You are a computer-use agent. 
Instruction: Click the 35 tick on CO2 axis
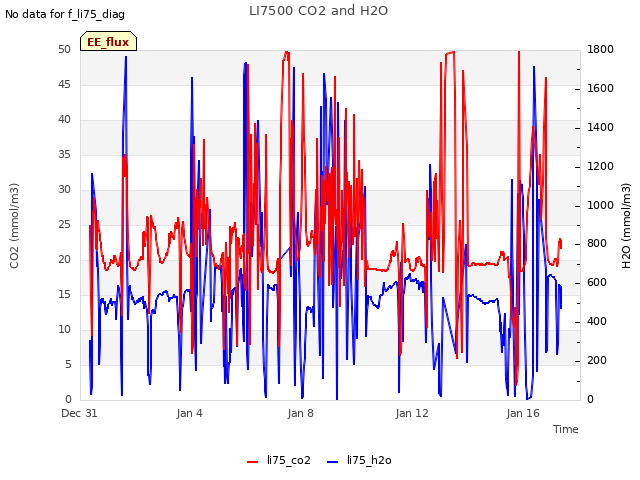64,154
